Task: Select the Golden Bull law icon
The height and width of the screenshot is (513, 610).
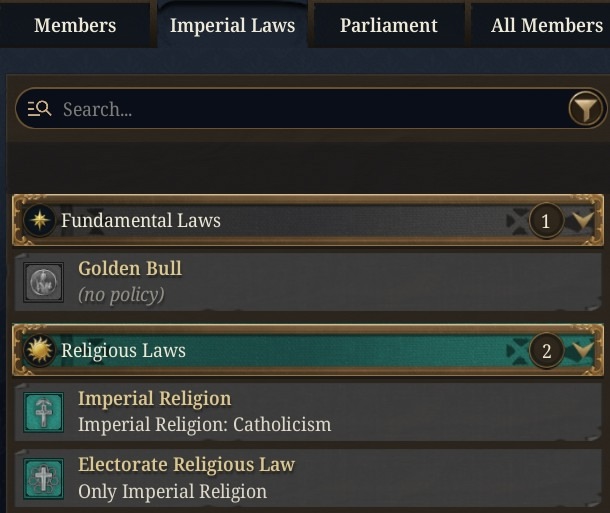Action: [43, 282]
